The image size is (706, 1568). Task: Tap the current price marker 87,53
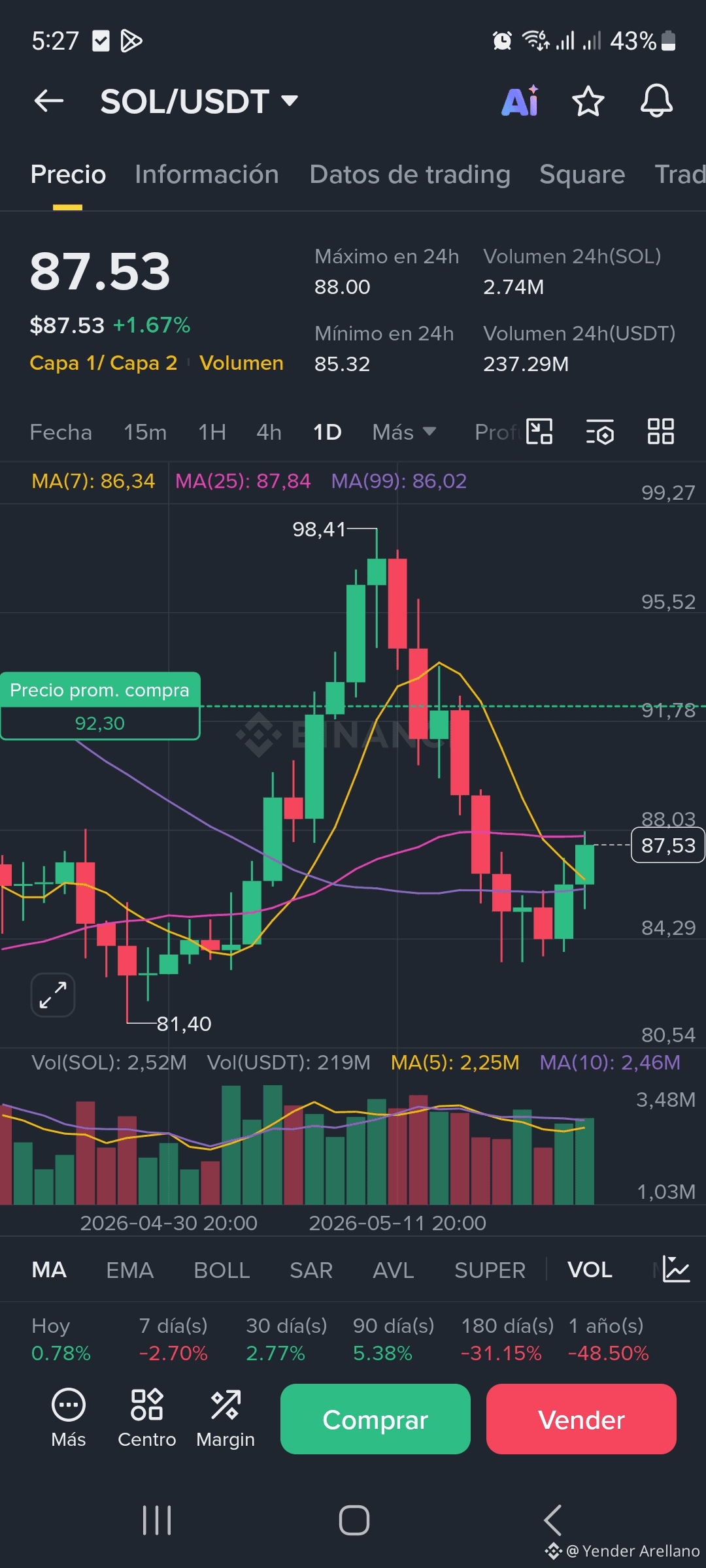point(667,845)
